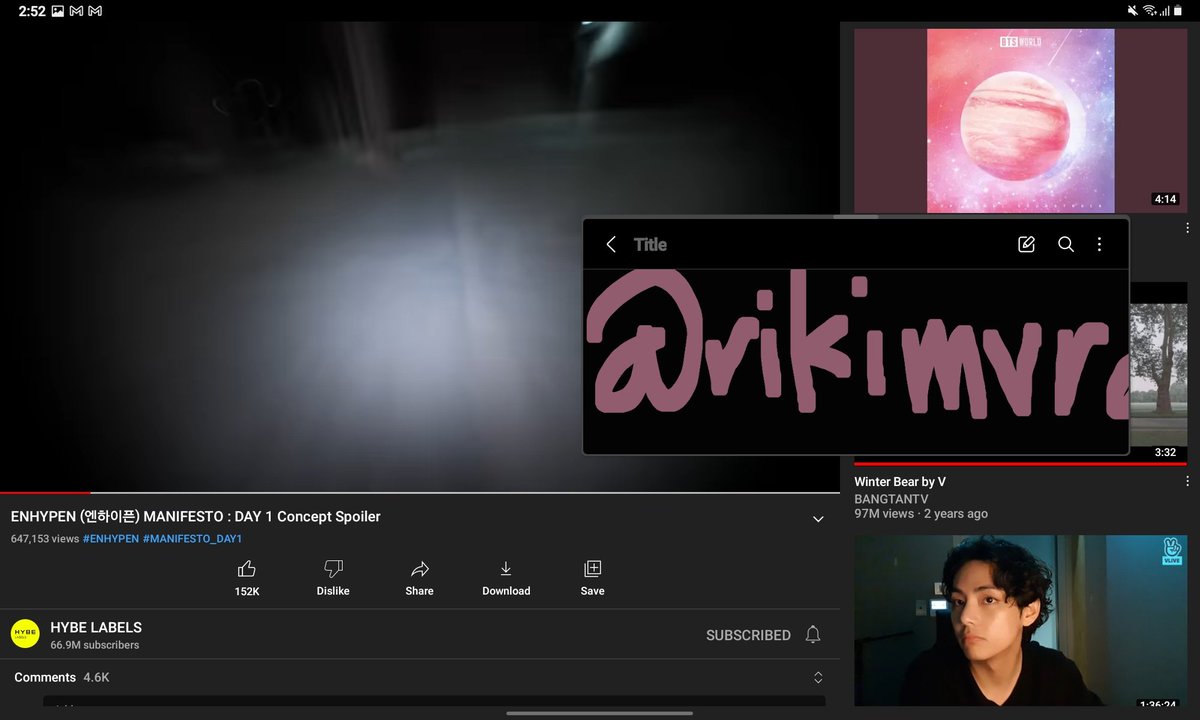The height and width of the screenshot is (720, 1200).
Task: Open the notes popup three-dot menu
Action: pyautogui.click(x=1099, y=244)
